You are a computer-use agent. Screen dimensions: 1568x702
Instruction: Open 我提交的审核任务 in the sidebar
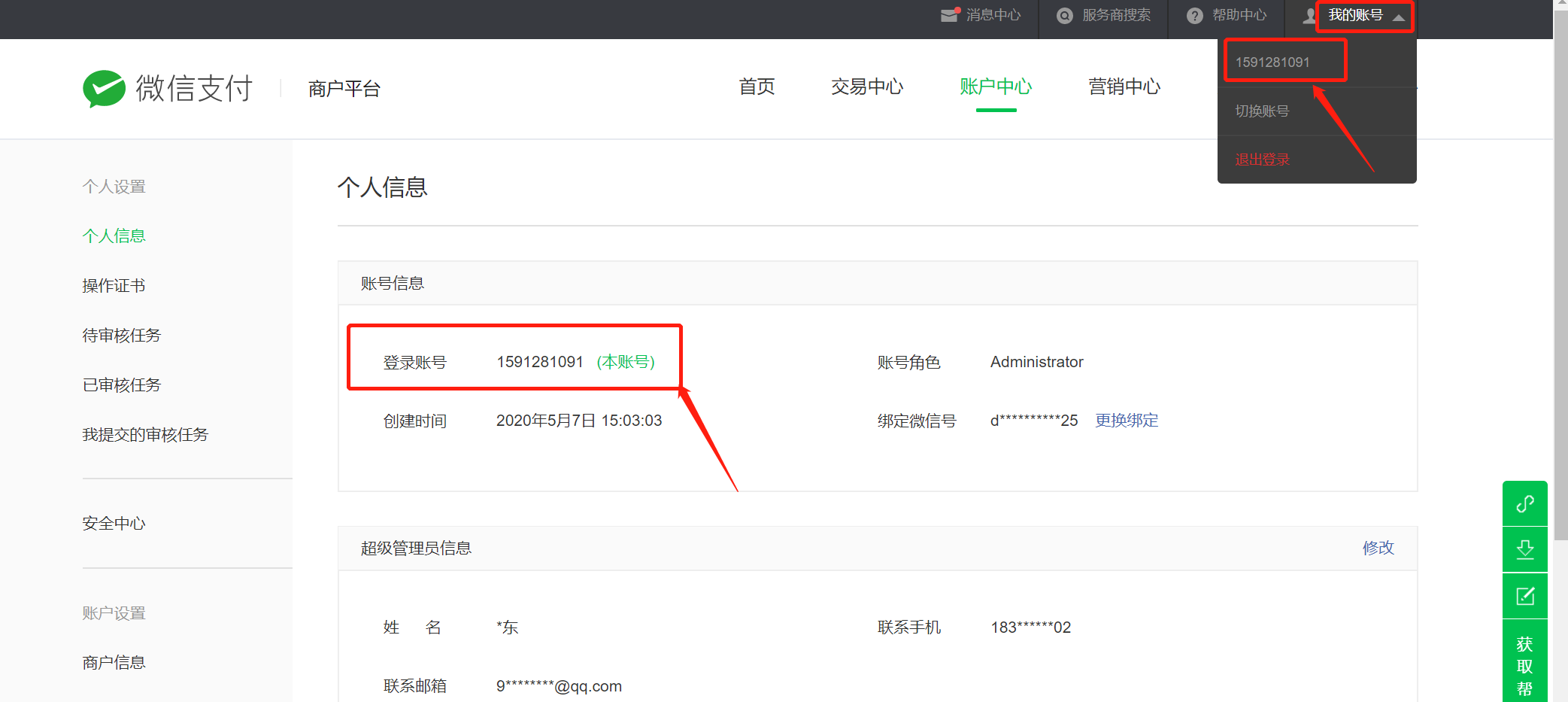tap(145, 435)
